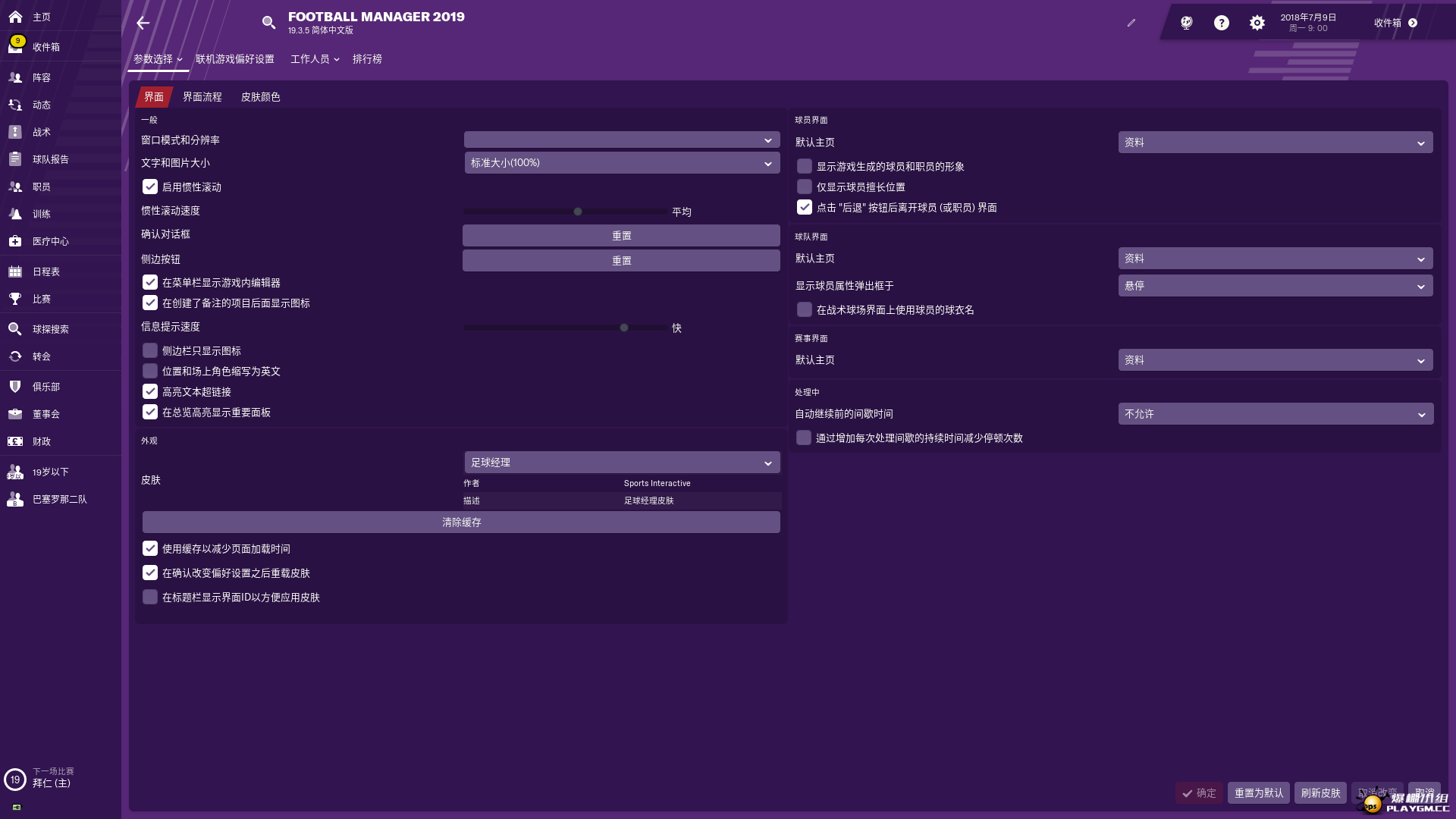Adjust 惯性滚动速度 slider handle
This screenshot has width=1456, height=819.
click(x=578, y=212)
